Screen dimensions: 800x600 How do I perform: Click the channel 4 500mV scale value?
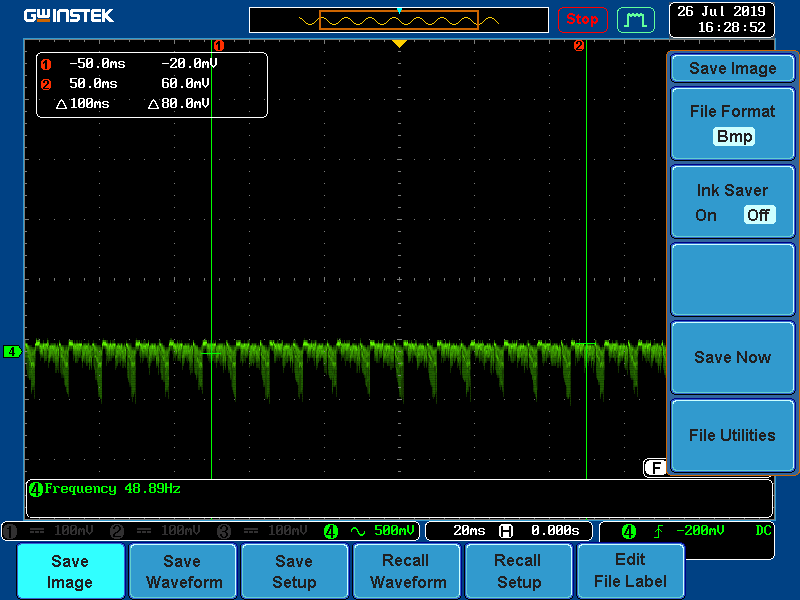(394, 531)
